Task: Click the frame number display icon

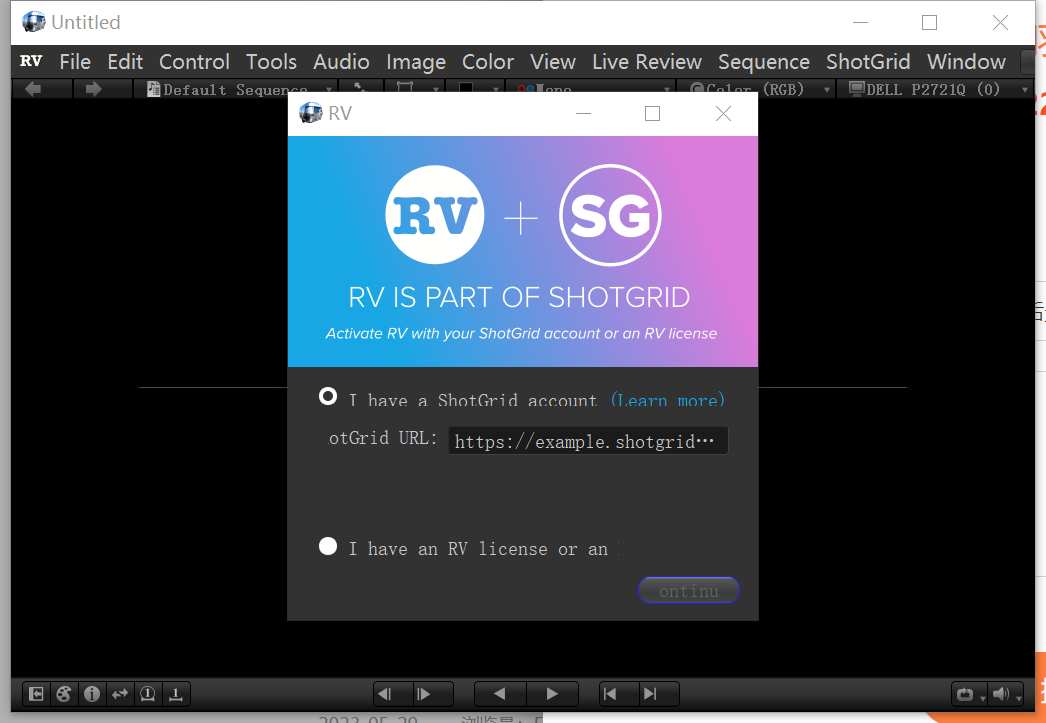Action: pos(148,693)
